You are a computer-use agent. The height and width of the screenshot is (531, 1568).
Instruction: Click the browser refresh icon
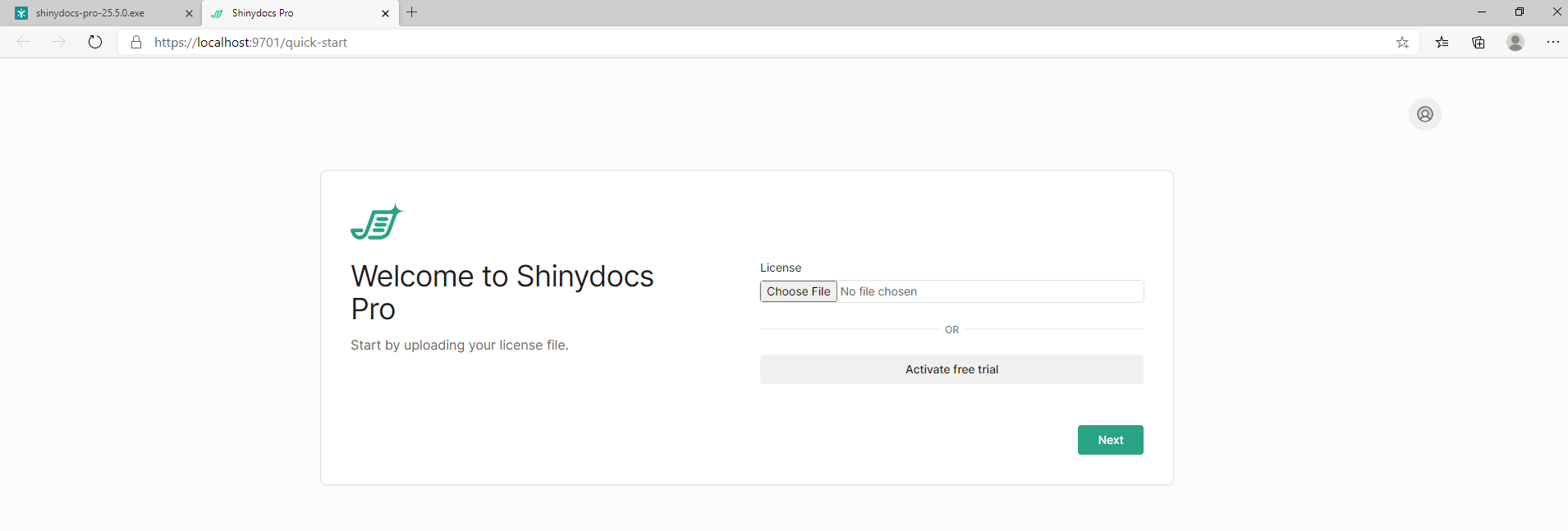click(x=95, y=42)
